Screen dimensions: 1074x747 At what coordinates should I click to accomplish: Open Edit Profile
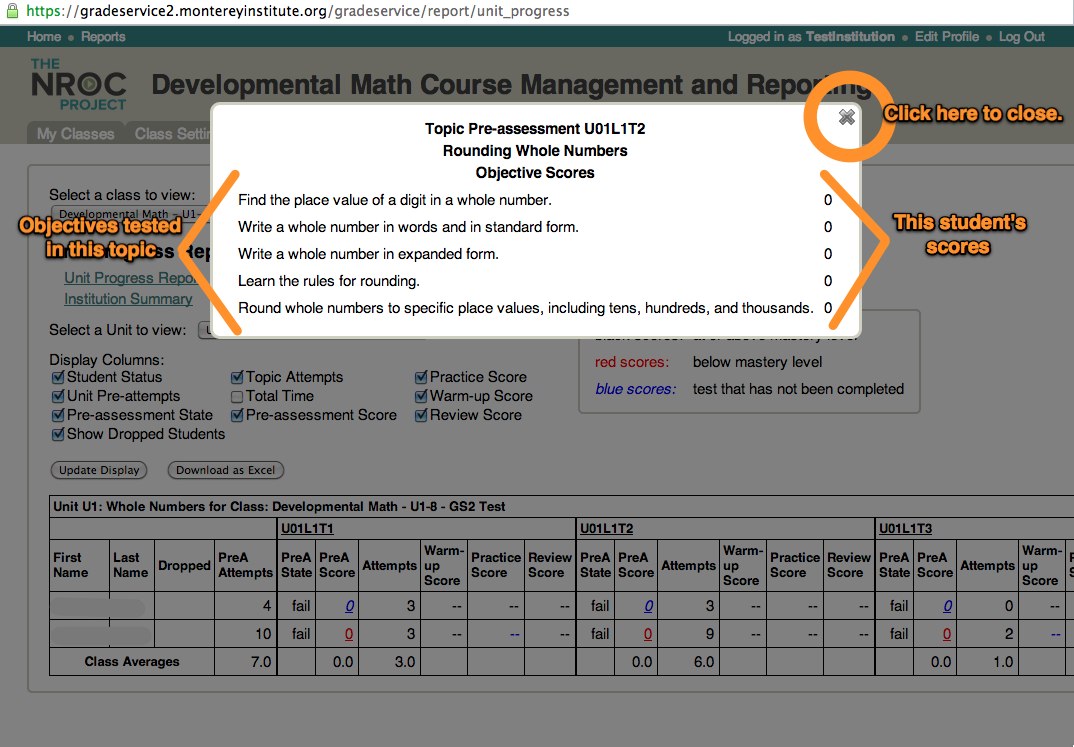pos(947,37)
